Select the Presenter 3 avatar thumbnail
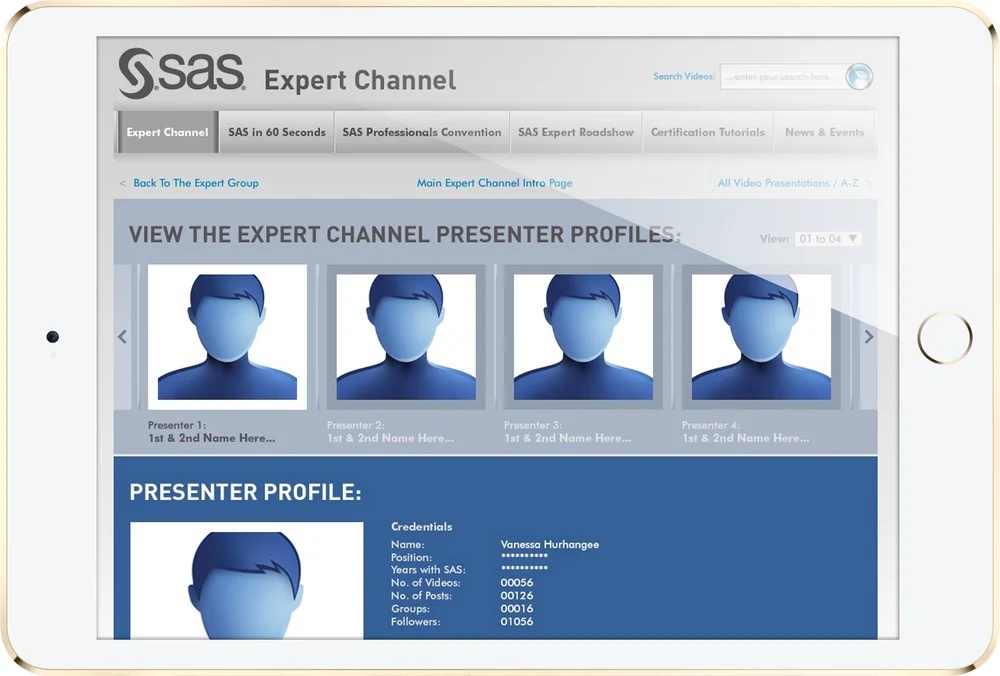The height and width of the screenshot is (676, 1000). tap(584, 337)
